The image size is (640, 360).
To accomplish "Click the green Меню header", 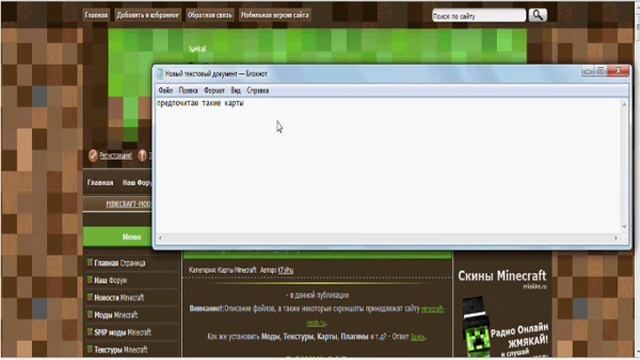I will tap(118, 237).
